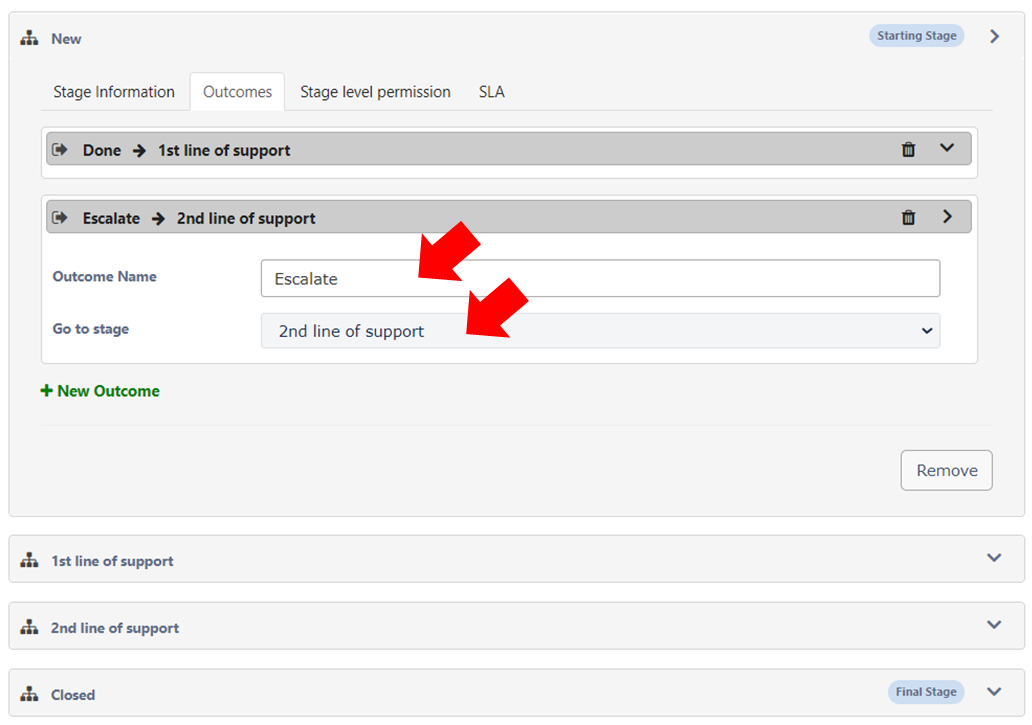This screenshot has width=1032, height=725.
Task: Expand the Closed stage chevron
Action: click(994, 691)
